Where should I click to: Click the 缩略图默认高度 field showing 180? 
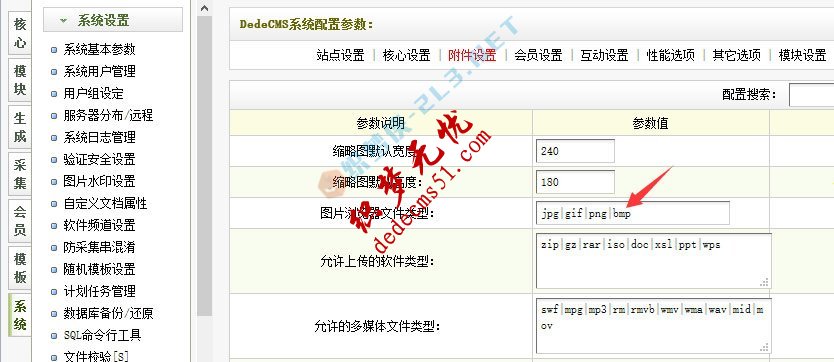pos(575,182)
